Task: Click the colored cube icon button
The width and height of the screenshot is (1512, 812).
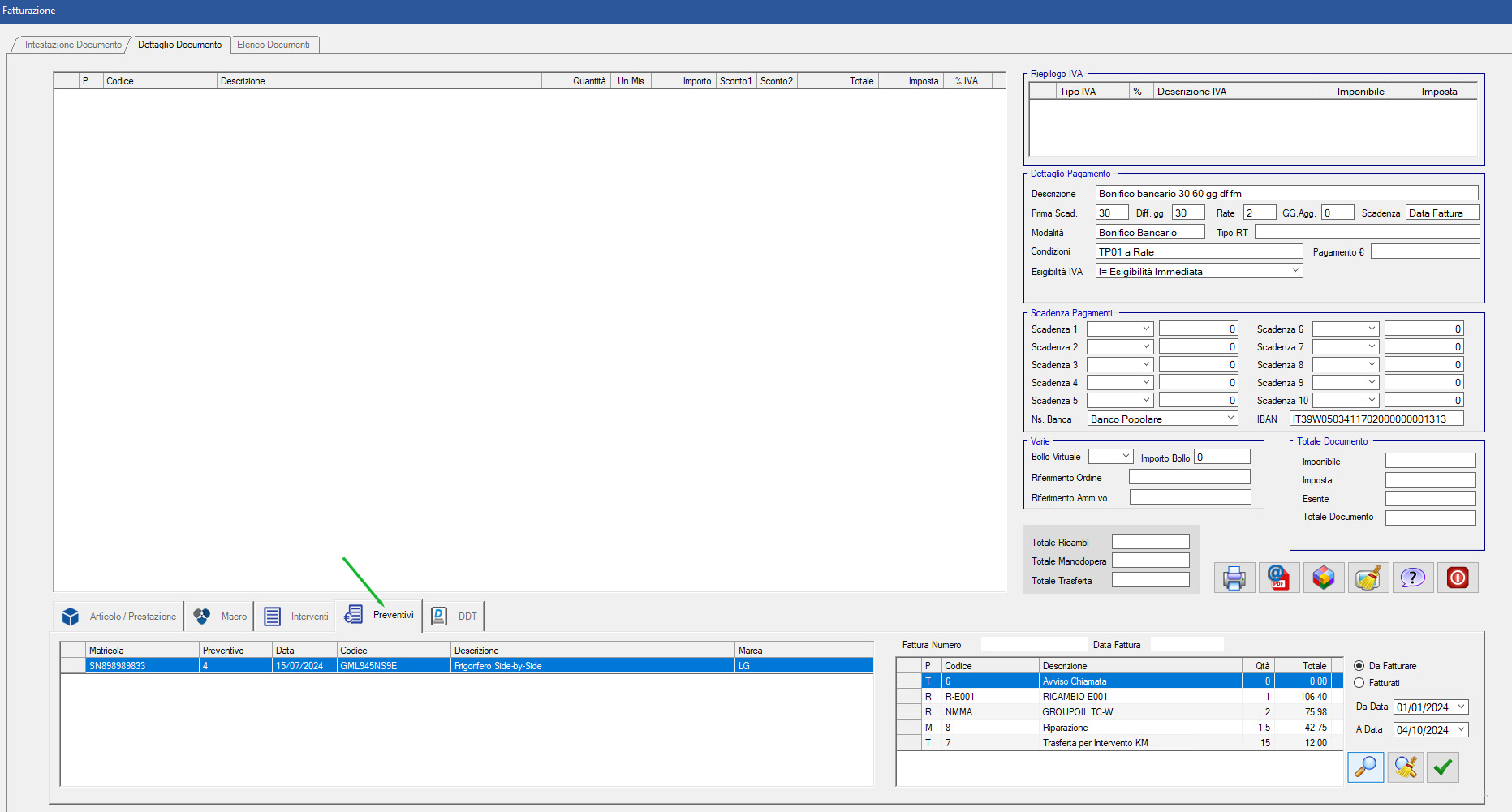Action: 1323,578
